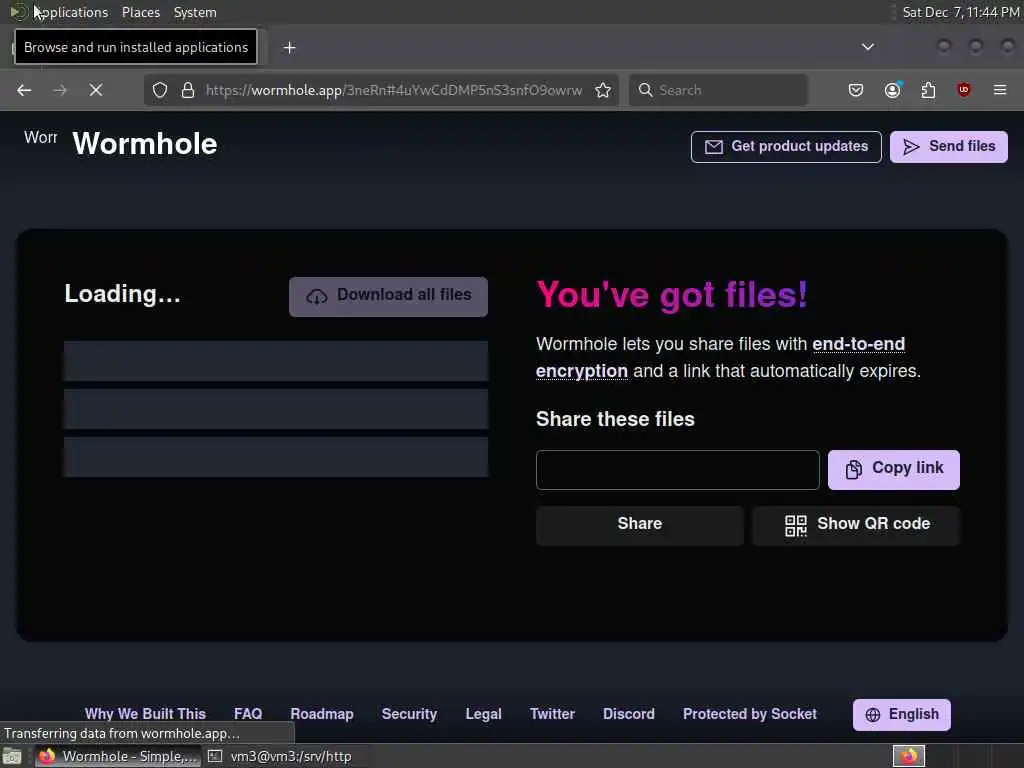Click the show desktop icon in taskbar
The image size is (1024, 768).
pos(12,757)
